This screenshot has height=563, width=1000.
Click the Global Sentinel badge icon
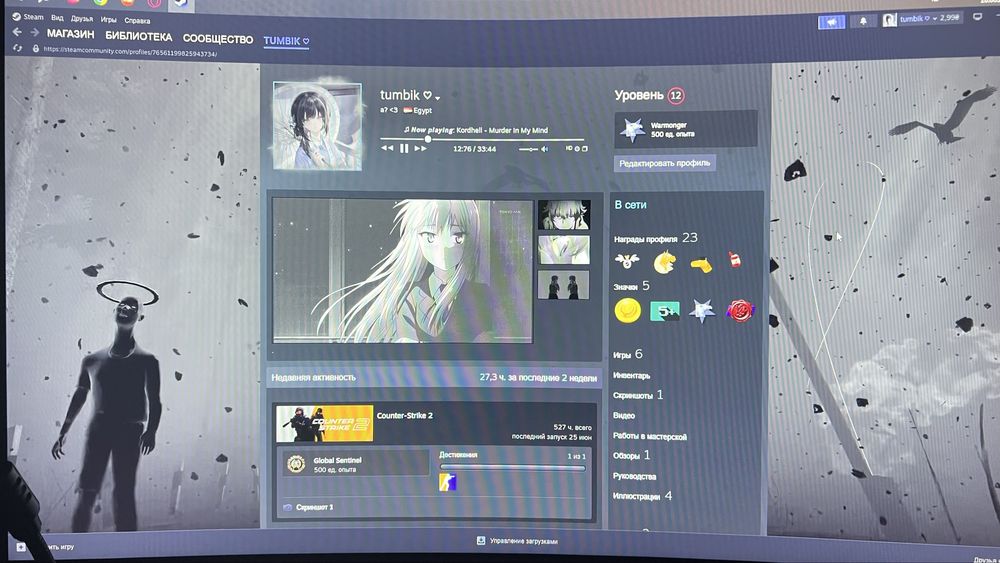pyautogui.click(x=295, y=464)
